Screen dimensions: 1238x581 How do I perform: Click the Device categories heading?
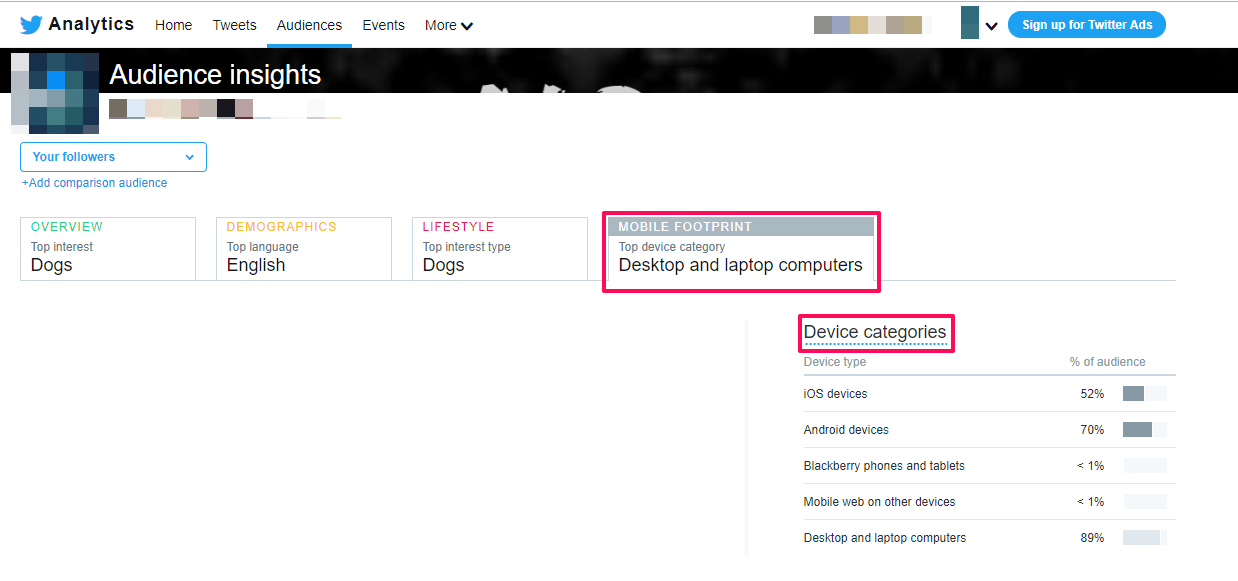[874, 332]
